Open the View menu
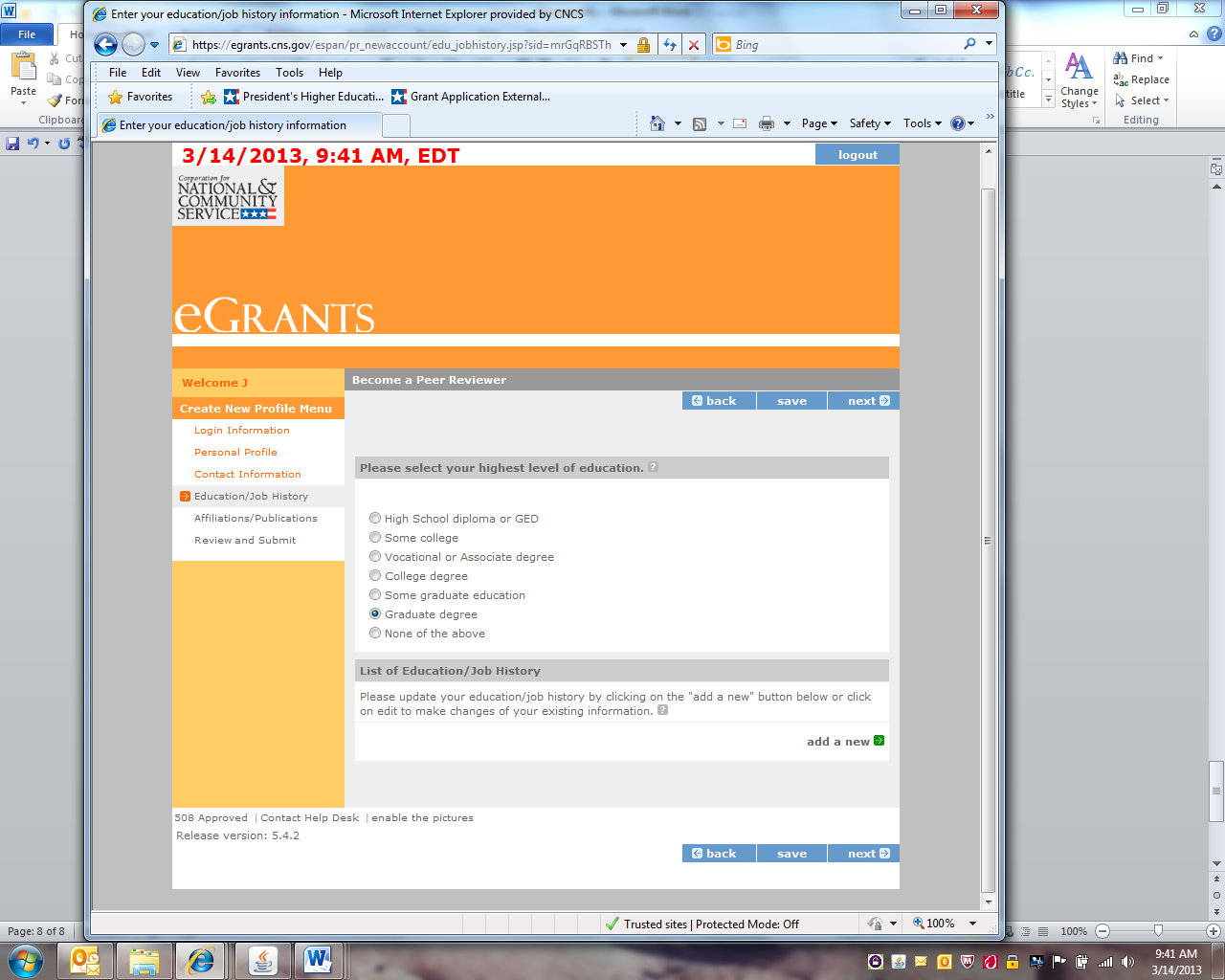 [x=188, y=73]
